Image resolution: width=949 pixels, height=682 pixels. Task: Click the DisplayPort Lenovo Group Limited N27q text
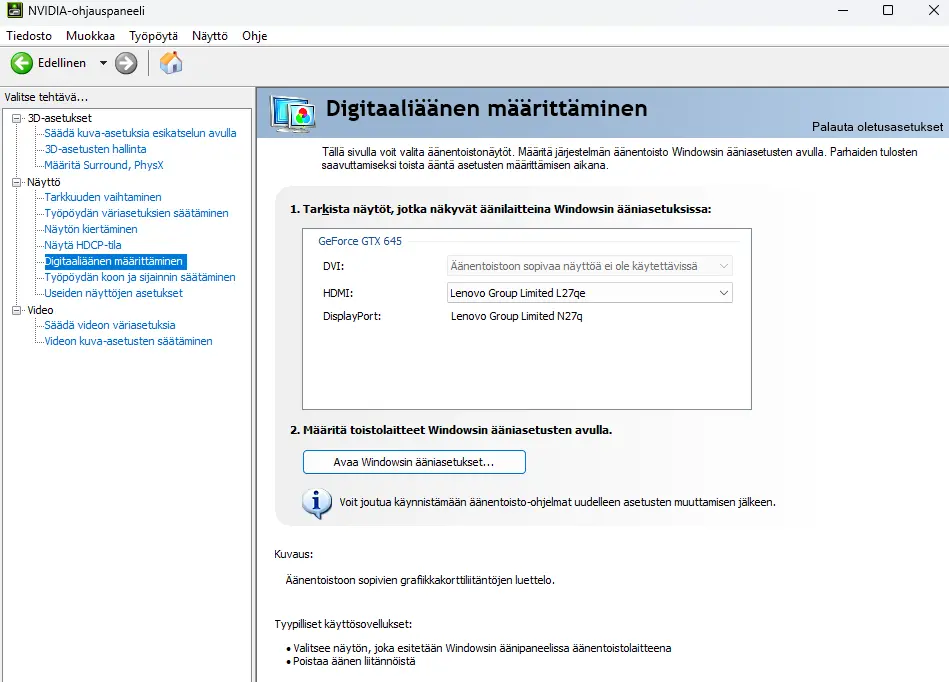[516, 316]
